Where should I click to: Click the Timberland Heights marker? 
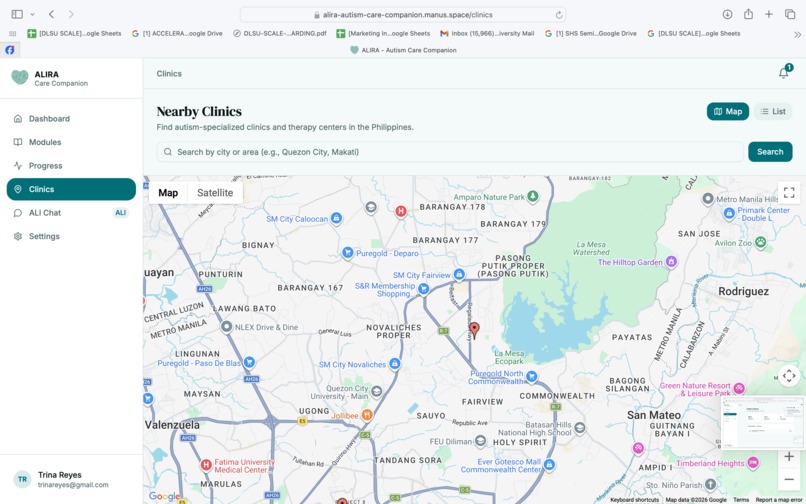753,463
